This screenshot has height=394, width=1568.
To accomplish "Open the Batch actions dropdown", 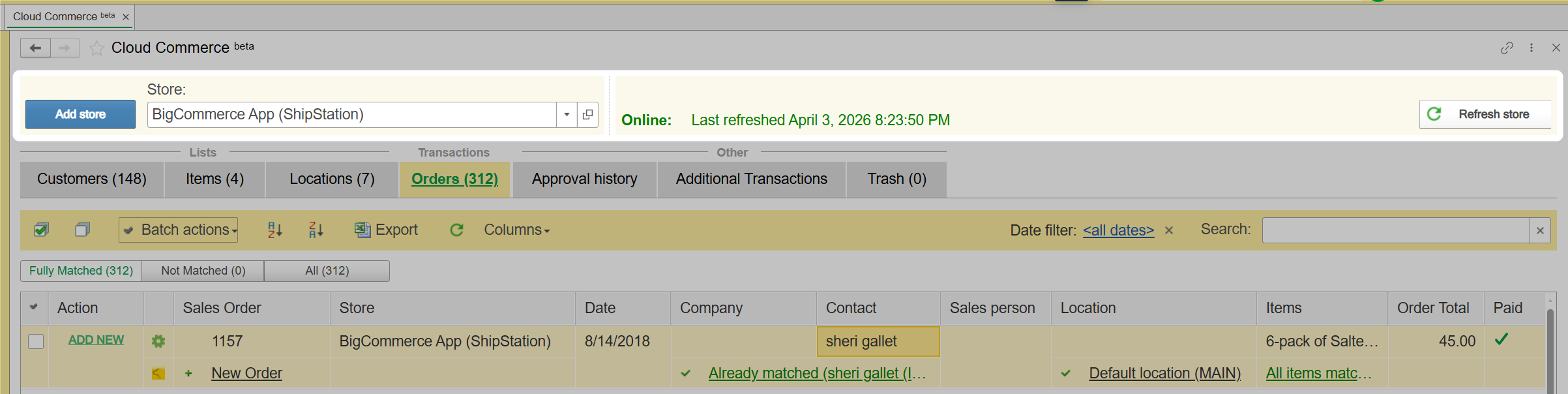I will (179, 230).
